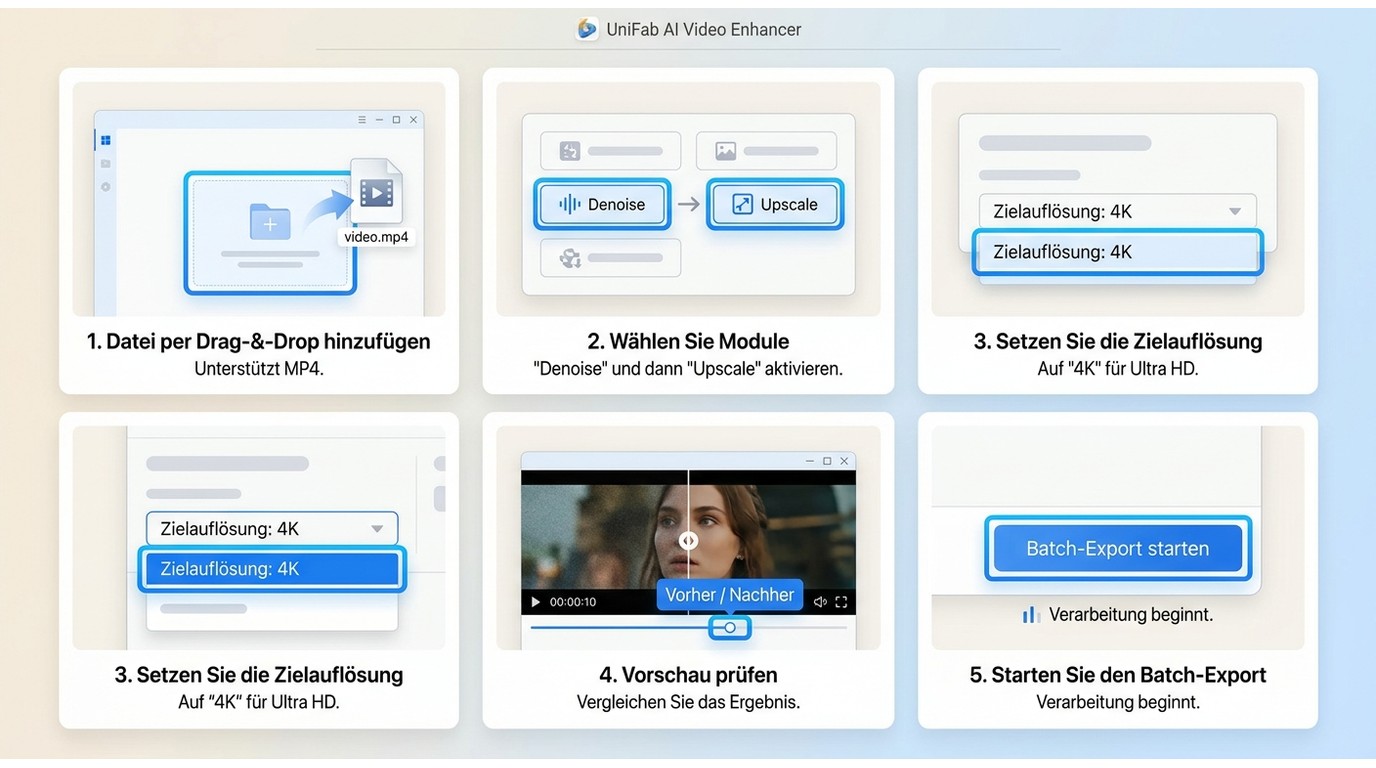This screenshot has height=768, width=1376.
Task: Open the hamburger menu in the file-drop window
Action: coord(362,120)
